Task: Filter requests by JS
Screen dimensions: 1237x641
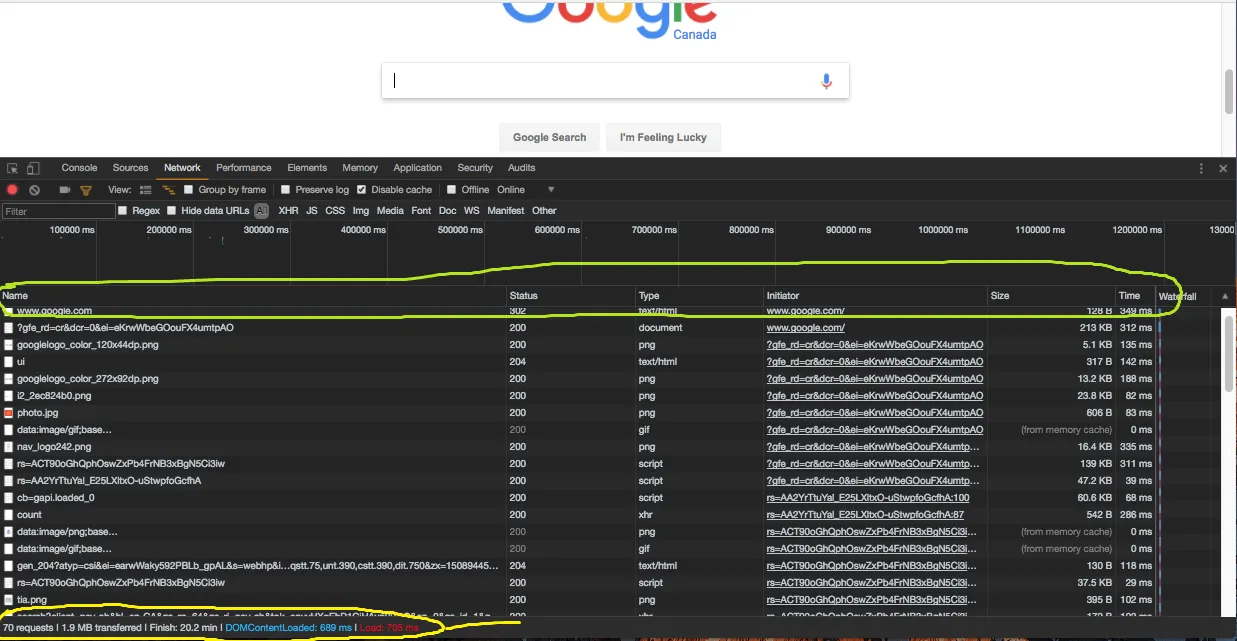Action: point(312,211)
